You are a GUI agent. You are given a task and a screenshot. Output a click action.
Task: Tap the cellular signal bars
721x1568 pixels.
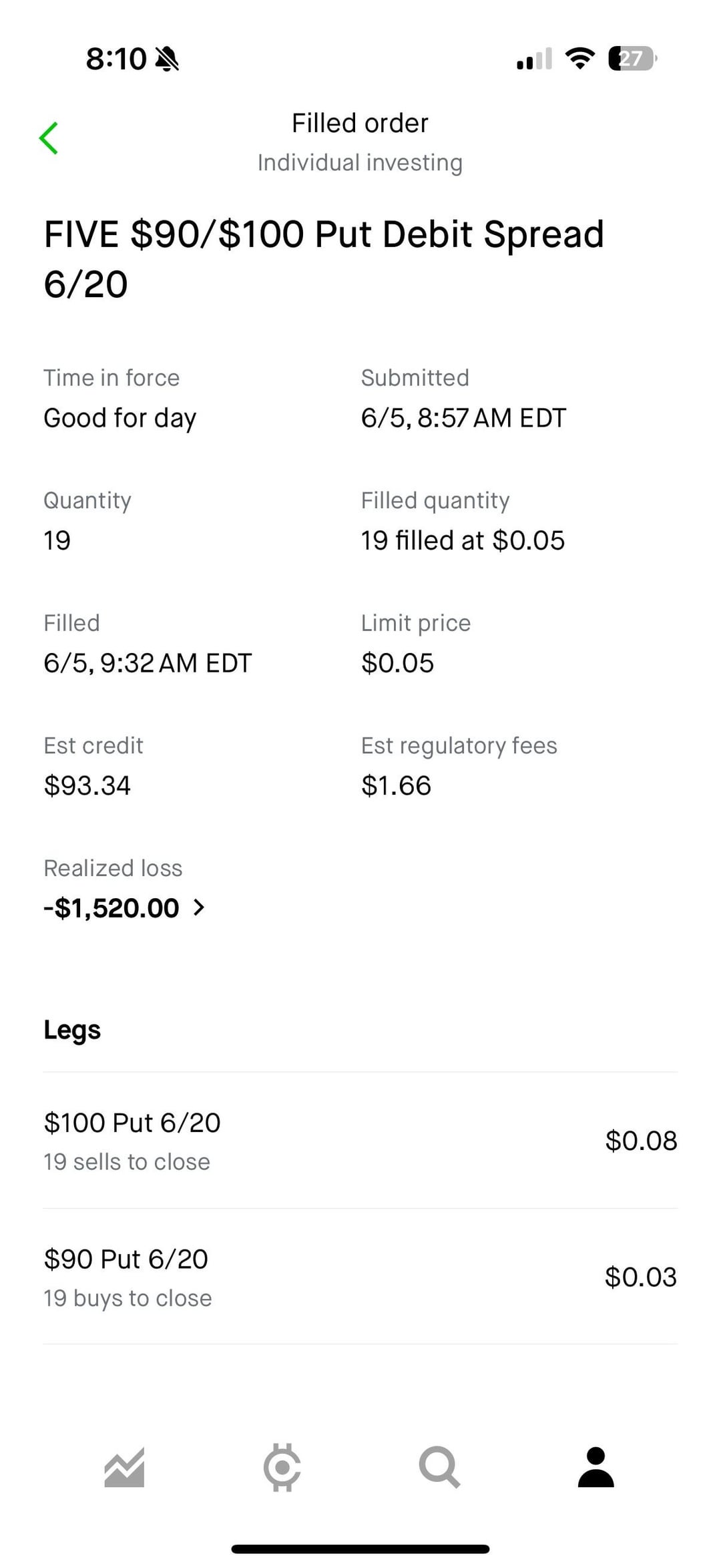[534, 59]
